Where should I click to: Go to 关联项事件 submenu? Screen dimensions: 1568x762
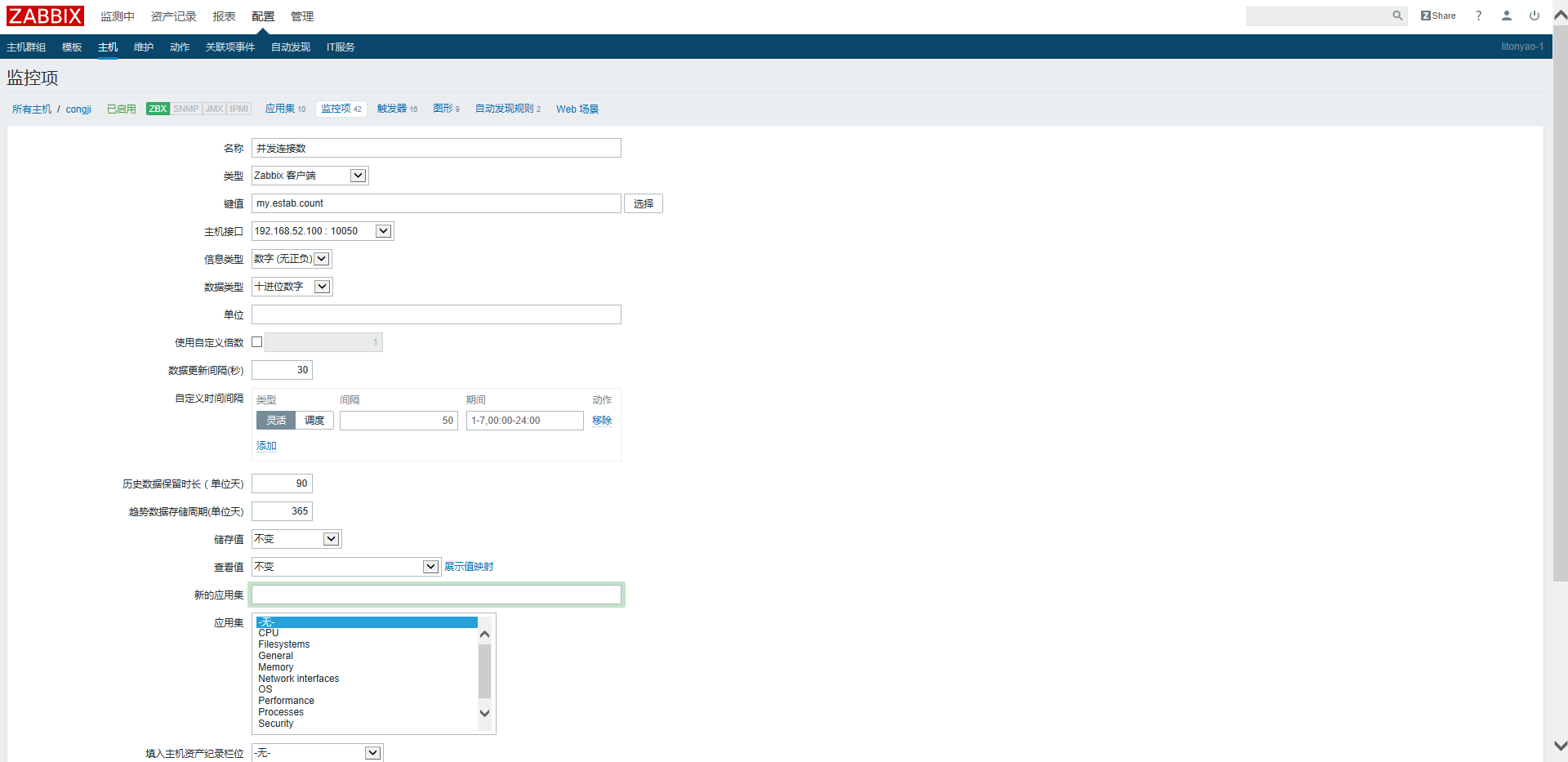[x=230, y=47]
